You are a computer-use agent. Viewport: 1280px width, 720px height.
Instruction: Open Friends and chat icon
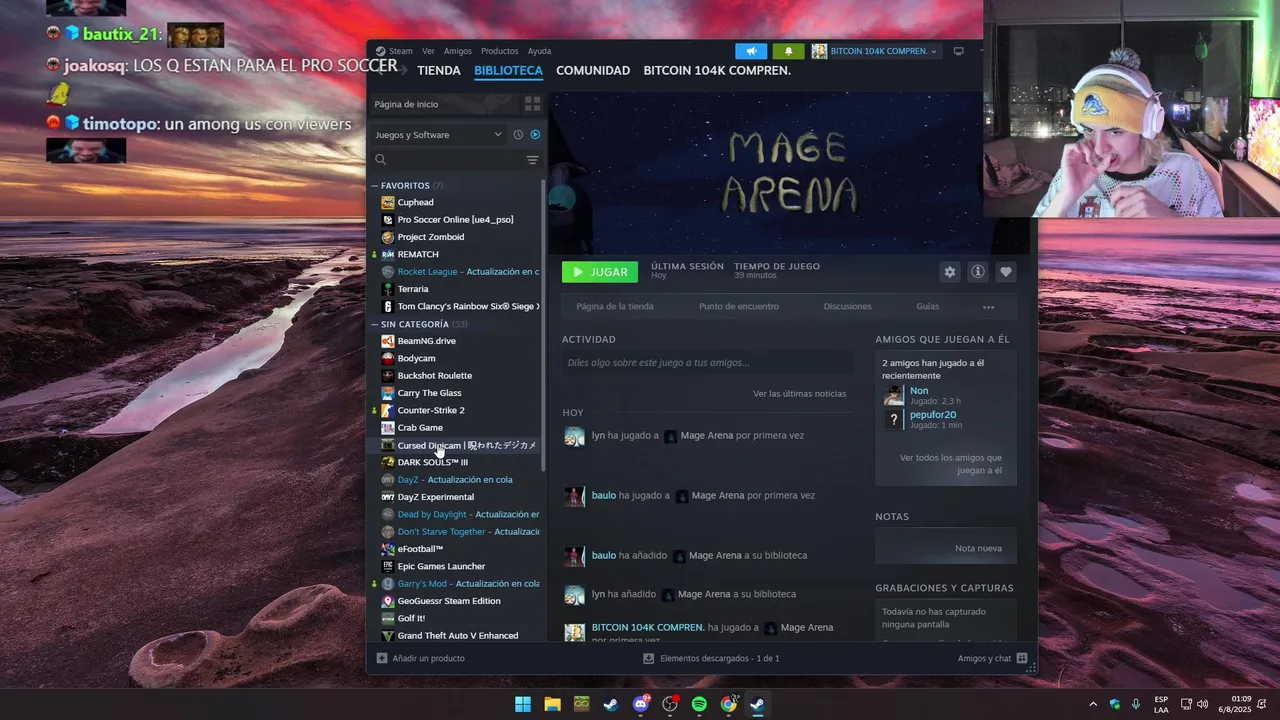coord(1021,658)
